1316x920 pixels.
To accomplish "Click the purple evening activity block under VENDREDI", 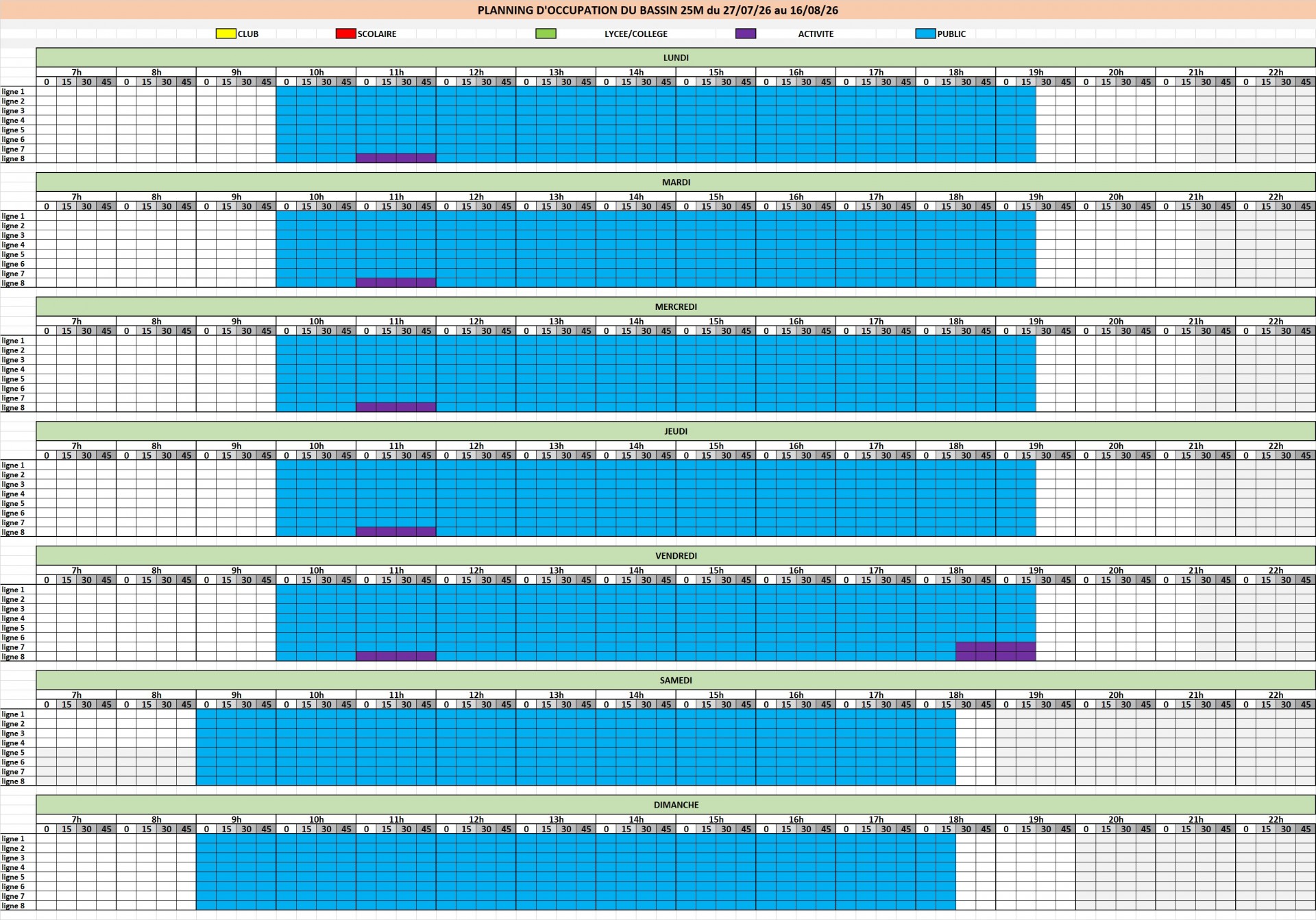I will (996, 651).
